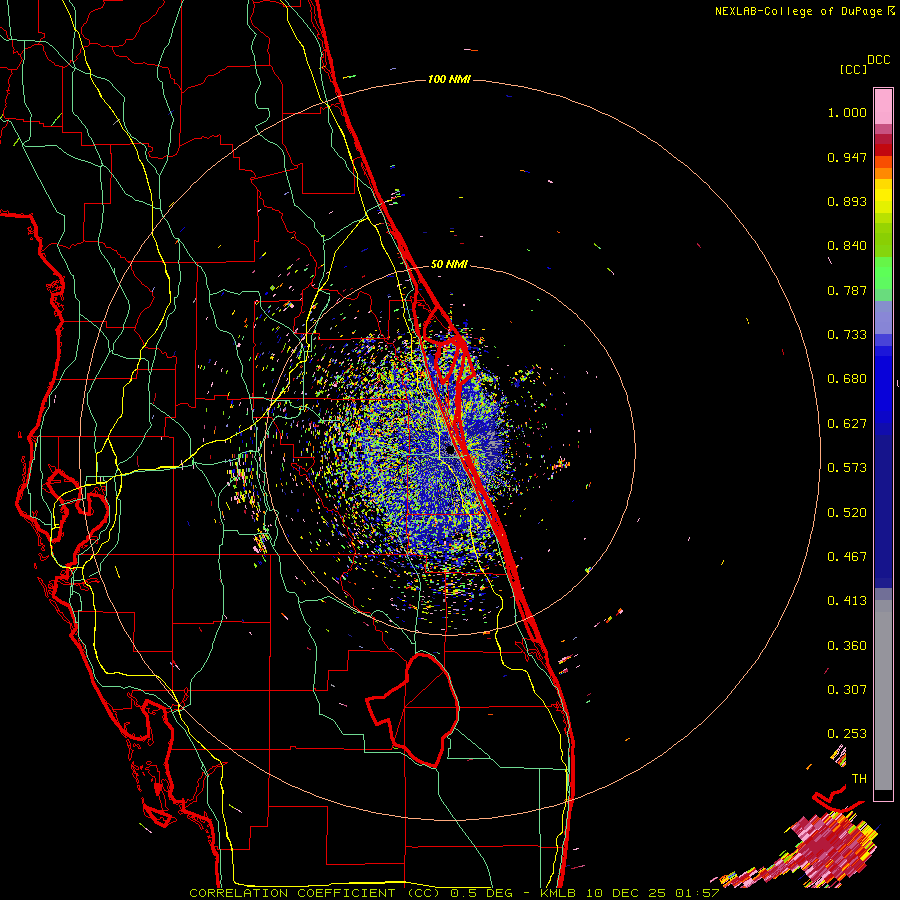Select the 0.947 scale value
The height and width of the screenshot is (900, 900).
[847, 157]
